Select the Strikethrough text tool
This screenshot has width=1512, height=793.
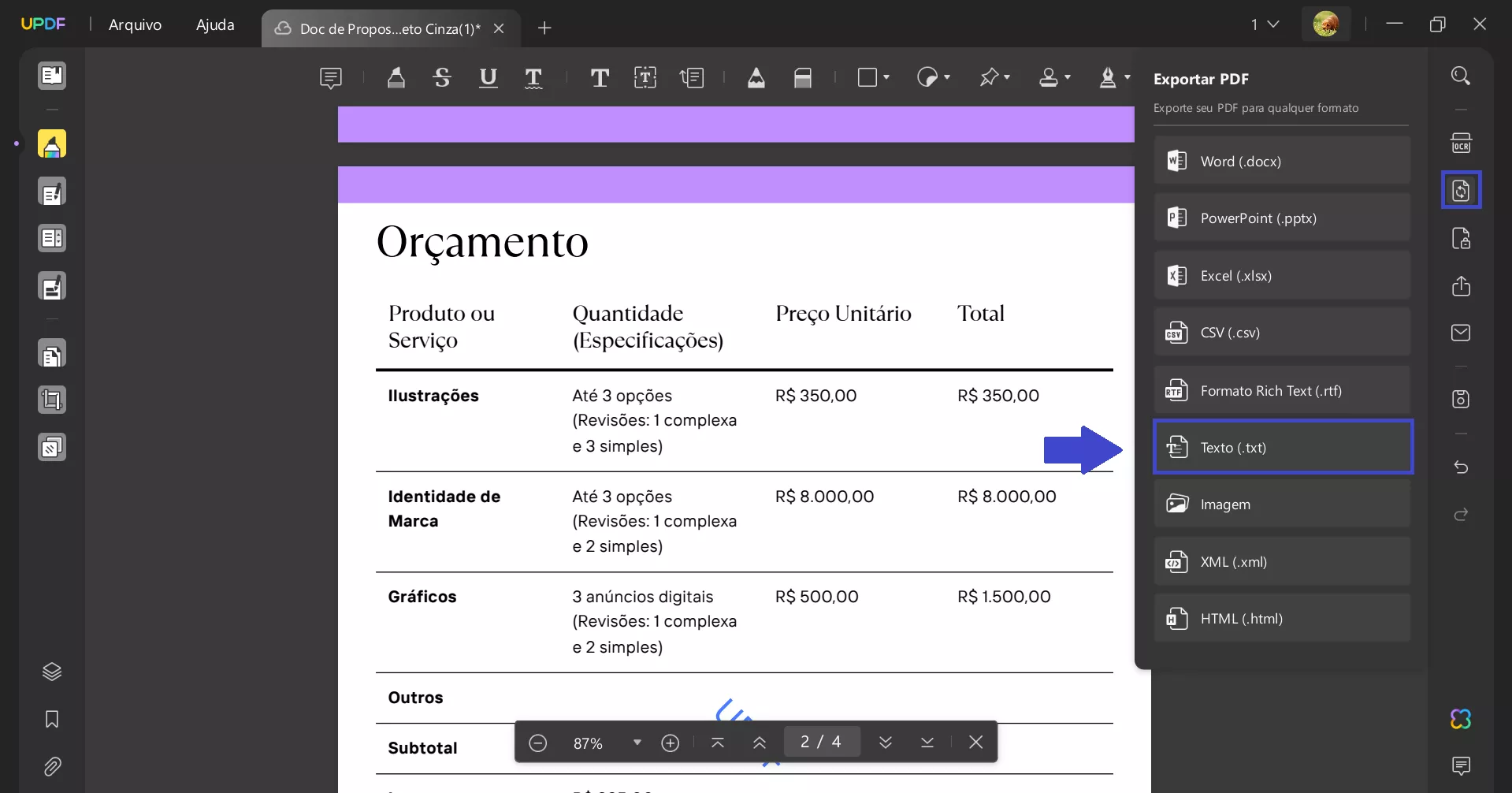[442, 77]
